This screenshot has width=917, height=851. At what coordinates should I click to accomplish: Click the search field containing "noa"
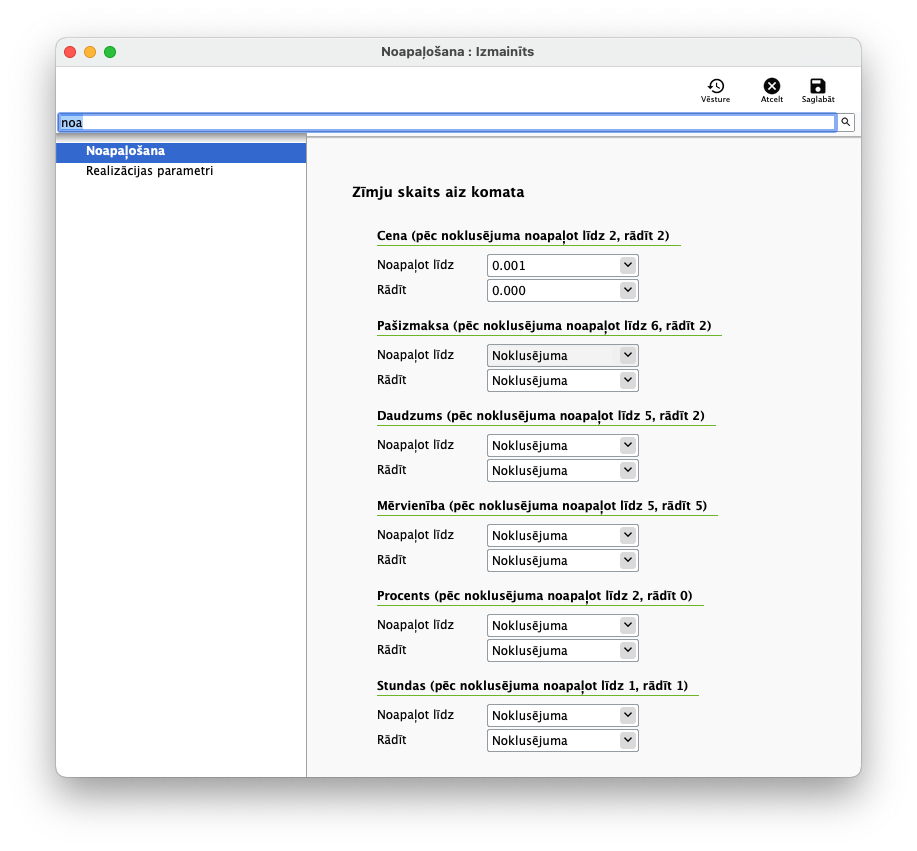click(446, 122)
